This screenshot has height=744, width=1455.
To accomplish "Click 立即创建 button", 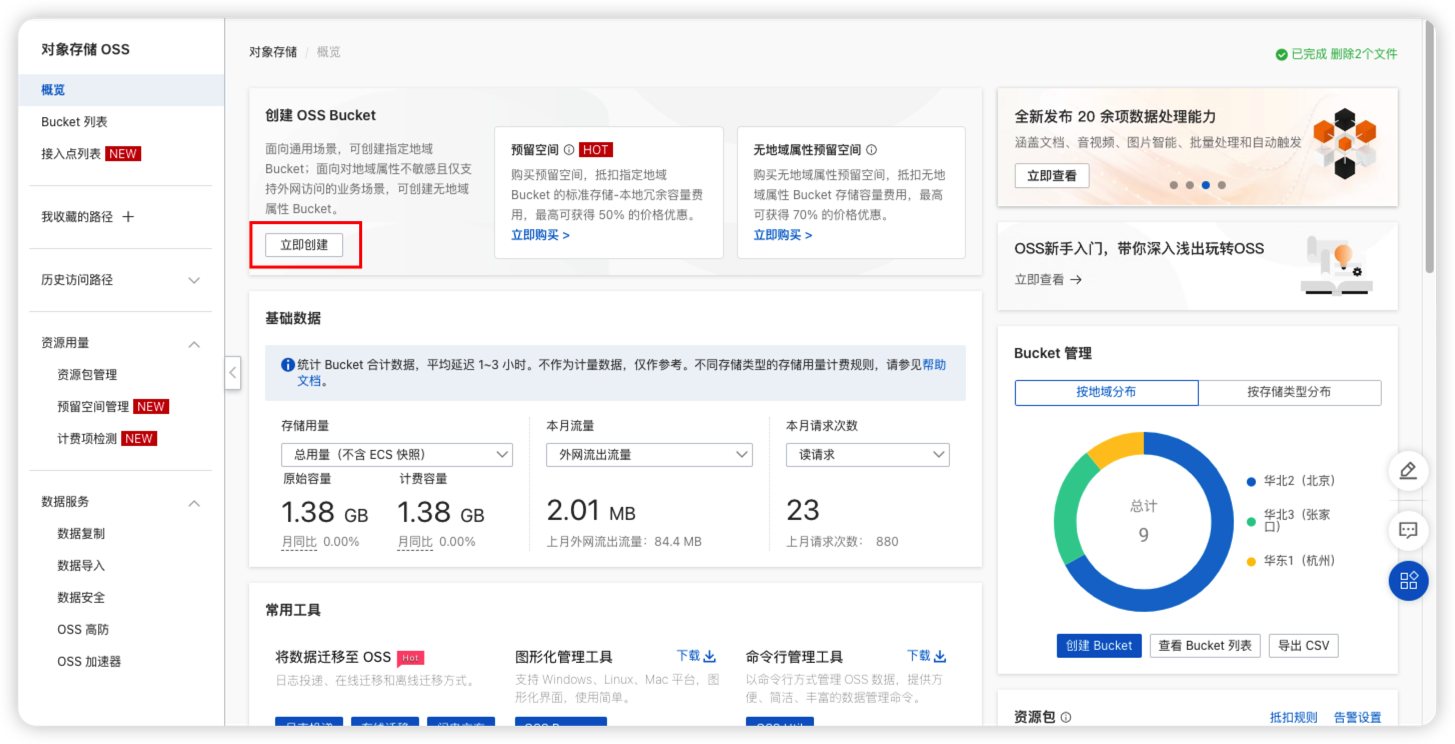I will pyautogui.click(x=304, y=245).
